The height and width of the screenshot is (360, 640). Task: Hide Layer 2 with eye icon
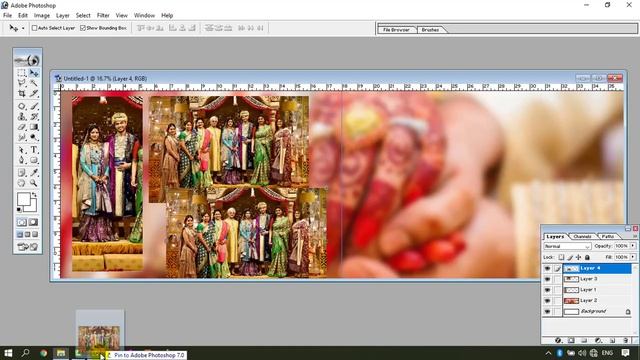coord(547,300)
